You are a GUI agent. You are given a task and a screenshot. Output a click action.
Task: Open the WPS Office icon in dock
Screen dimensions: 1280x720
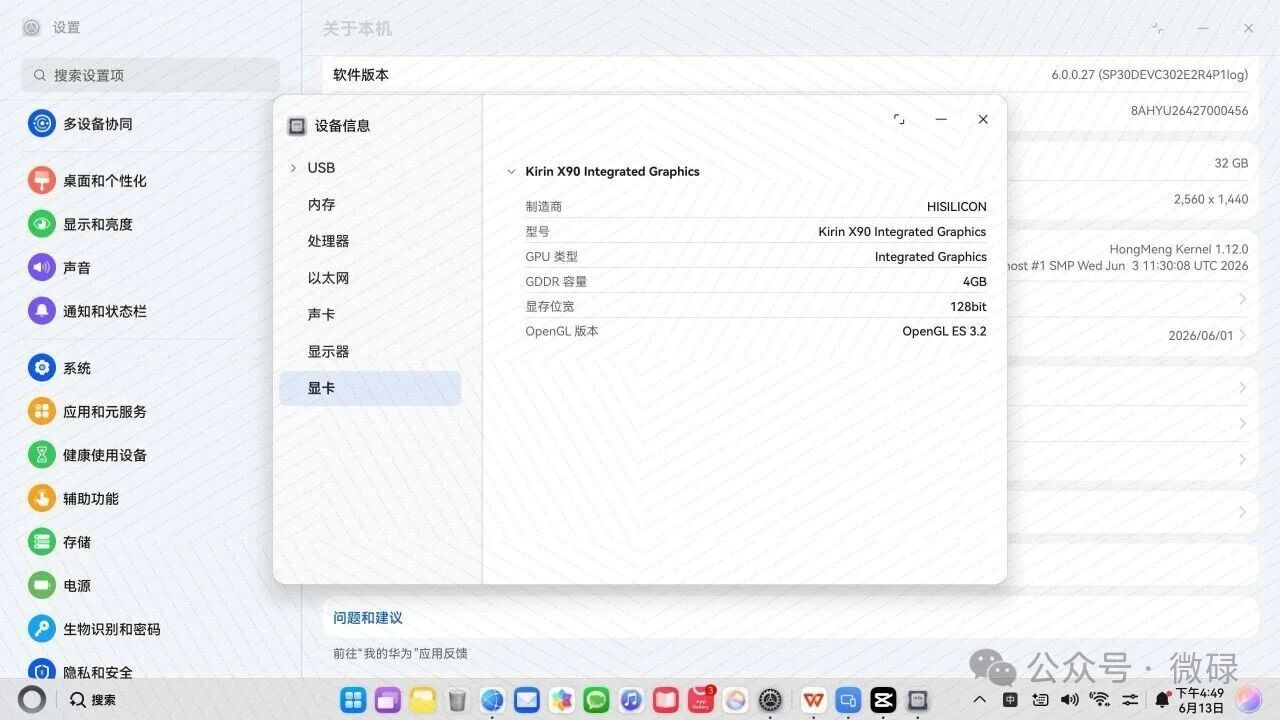[x=814, y=700]
